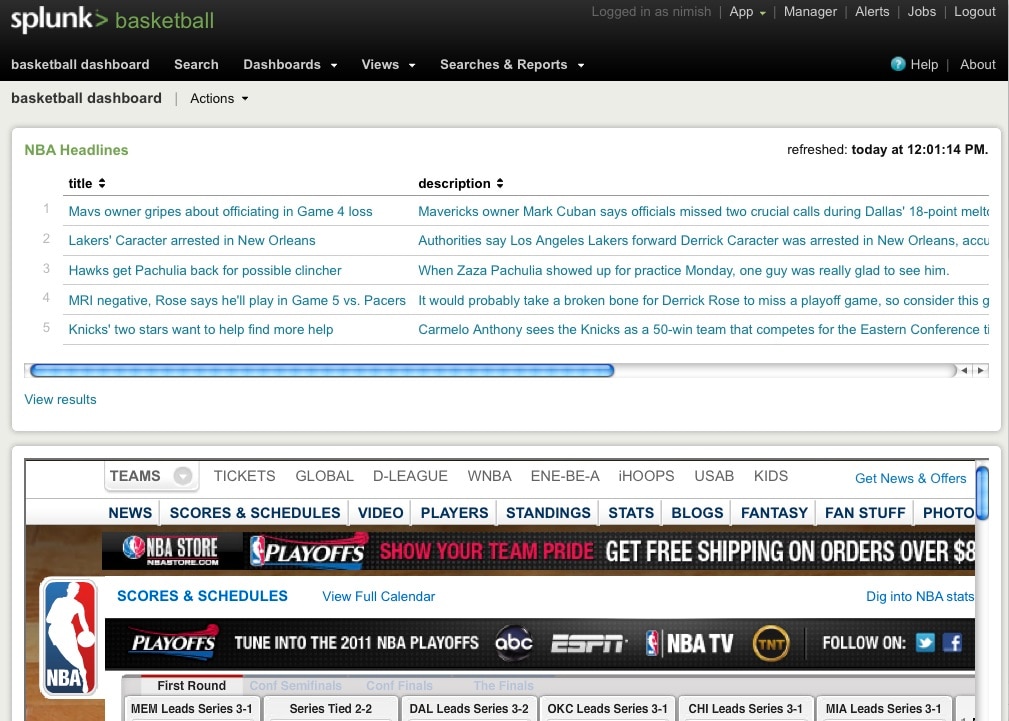The height and width of the screenshot is (721, 1009).
Task: Open the Dashboards dropdown menu
Action: (290, 64)
